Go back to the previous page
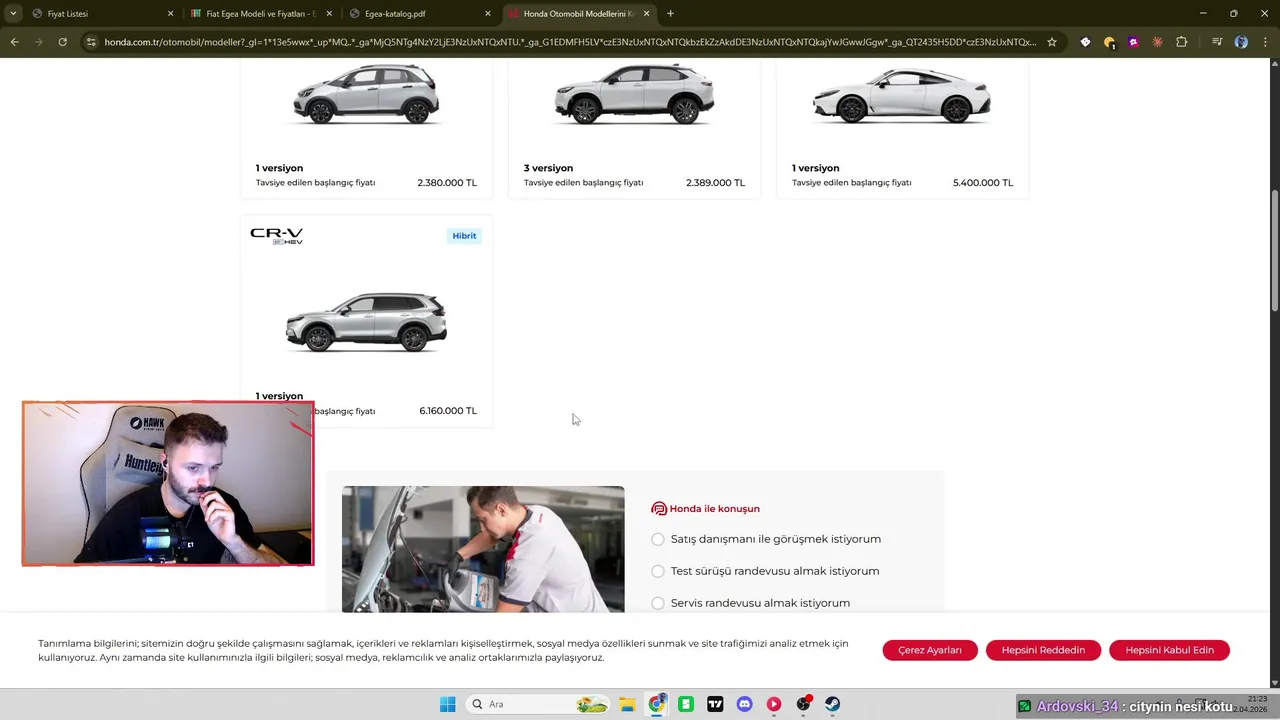1280x720 pixels. pyautogui.click(x=14, y=42)
